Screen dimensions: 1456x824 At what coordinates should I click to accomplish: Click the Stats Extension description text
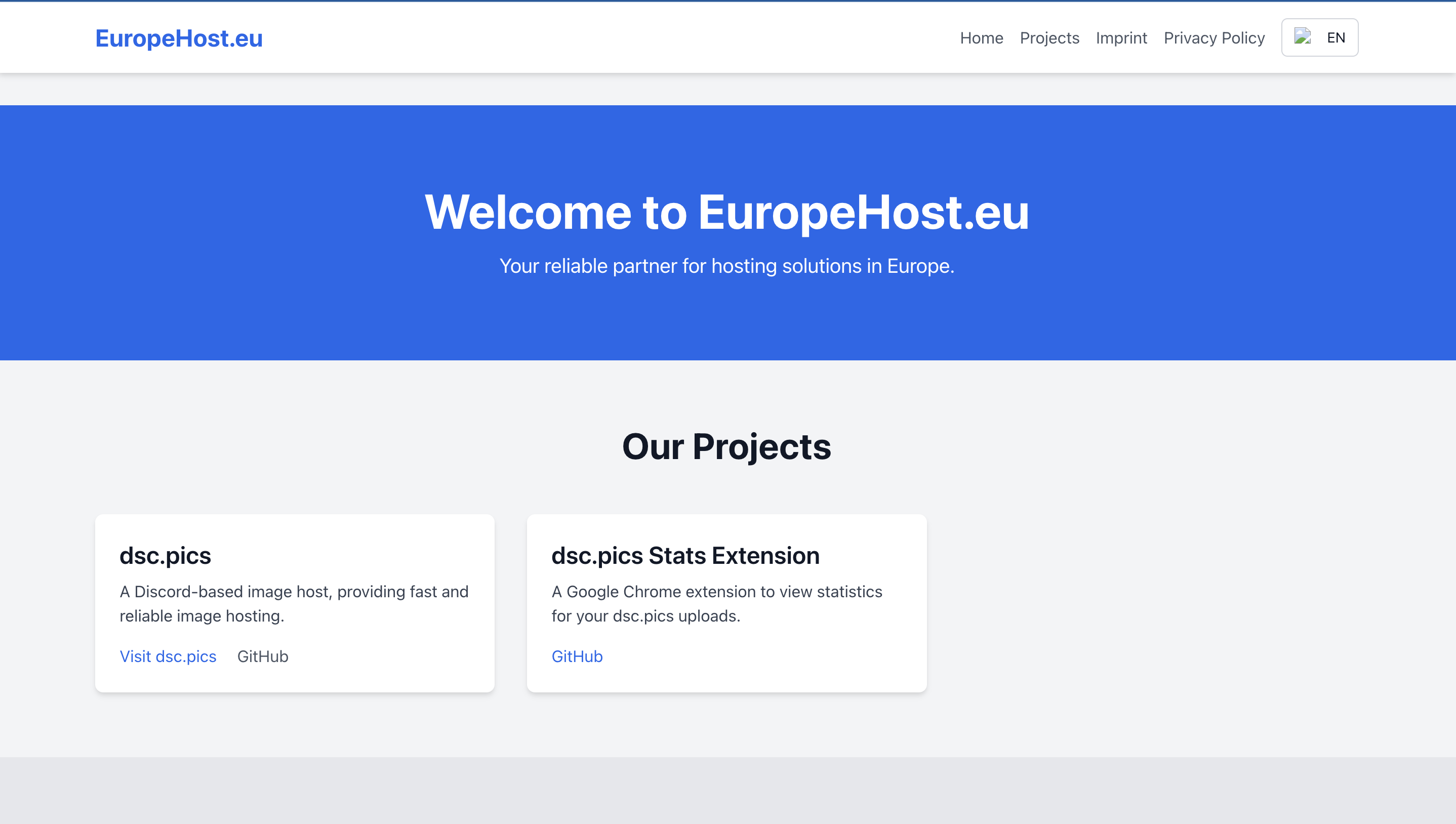pos(716,603)
